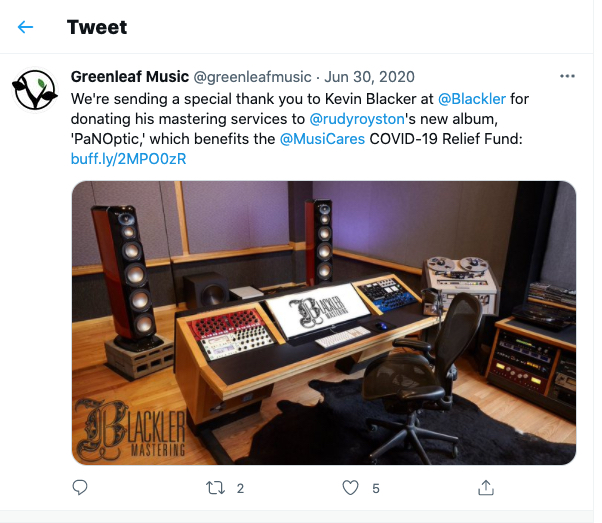This screenshot has height=523, width=602.
Task: Follow the buff.ly/2MPO0zR link
Action: coord(129,159)
